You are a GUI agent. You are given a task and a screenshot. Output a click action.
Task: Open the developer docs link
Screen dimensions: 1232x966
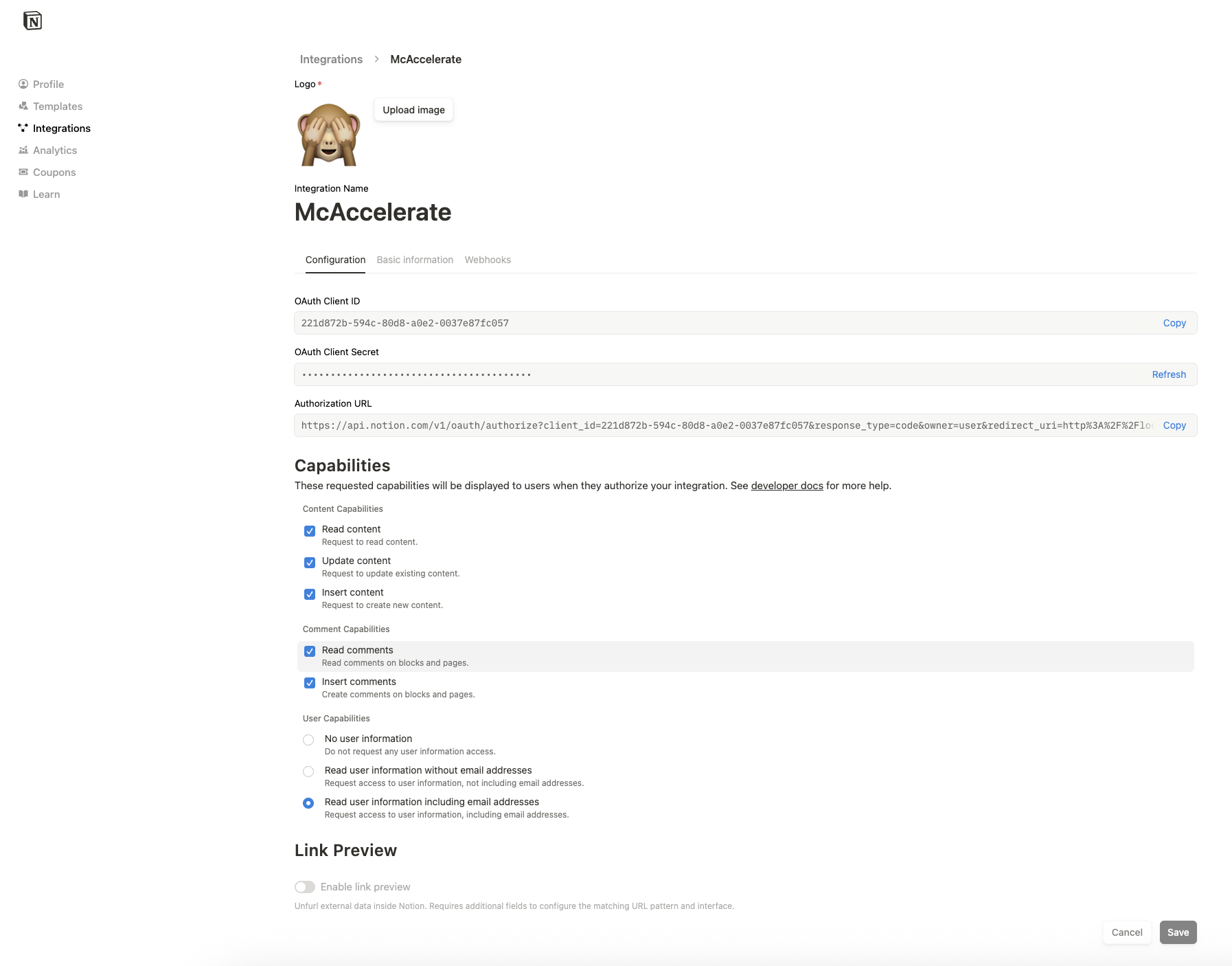(787, 486)
